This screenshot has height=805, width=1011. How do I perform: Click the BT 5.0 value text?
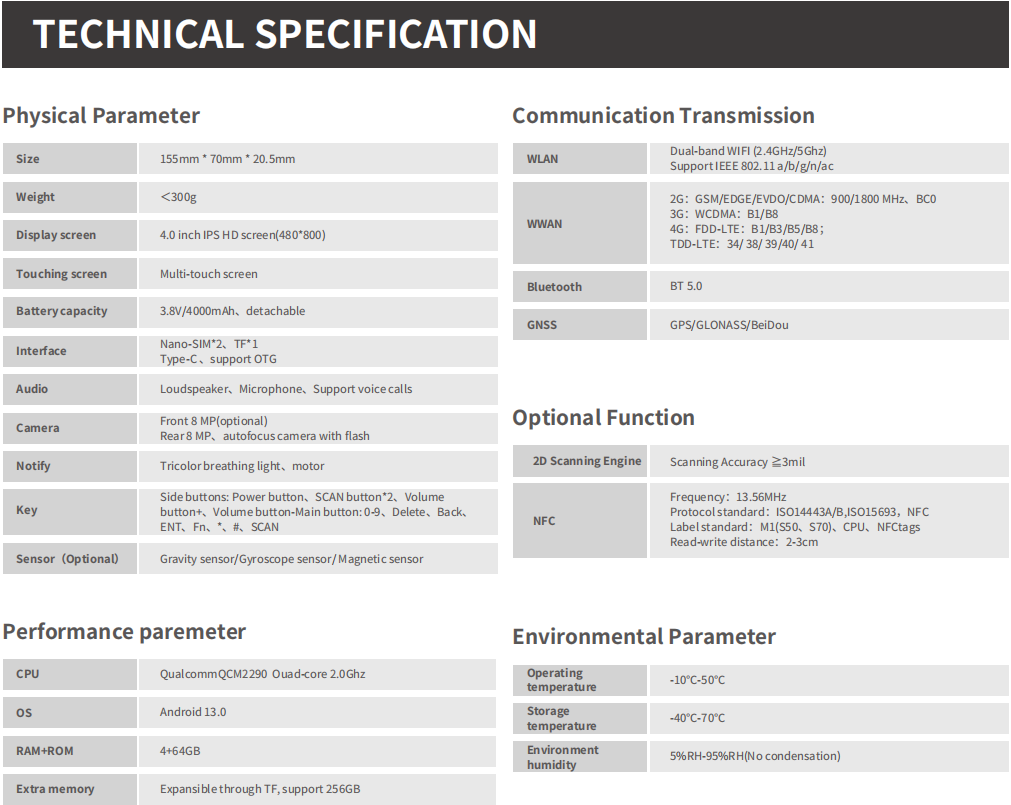686,286
